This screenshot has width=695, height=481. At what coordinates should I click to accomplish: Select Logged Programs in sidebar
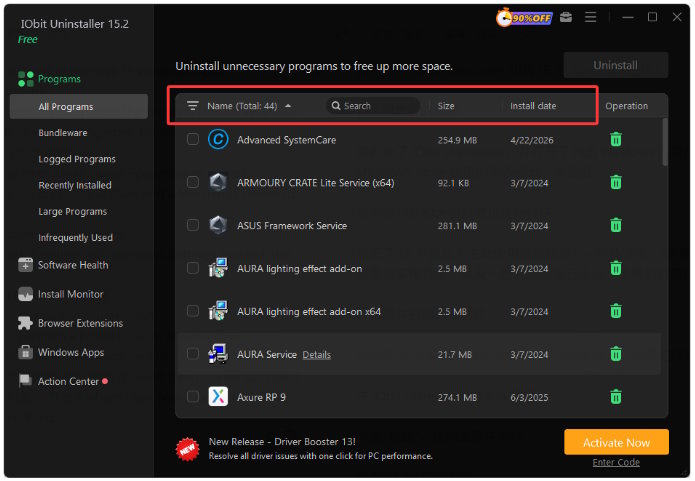point(77,159)
